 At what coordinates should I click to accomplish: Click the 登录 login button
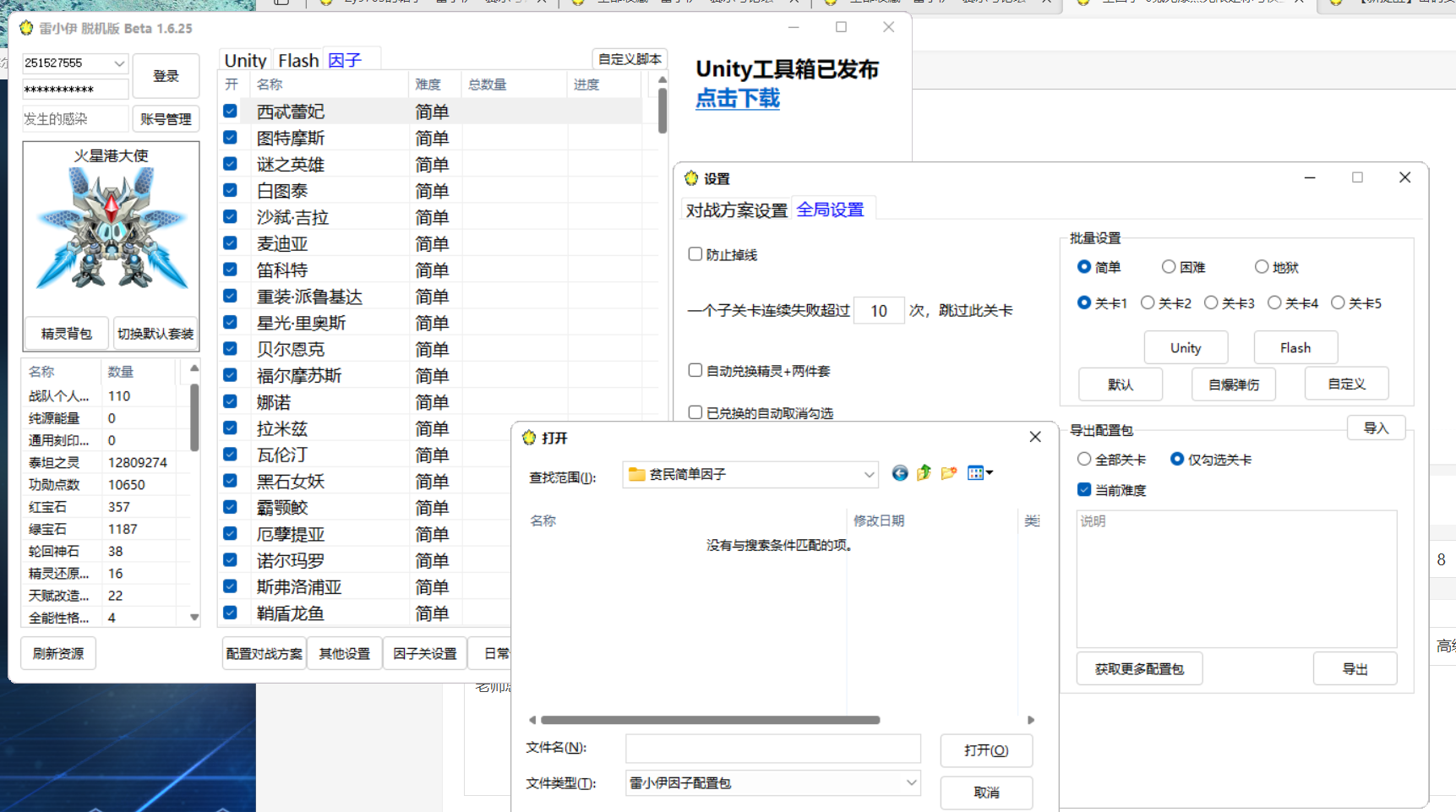click(166, 75)
